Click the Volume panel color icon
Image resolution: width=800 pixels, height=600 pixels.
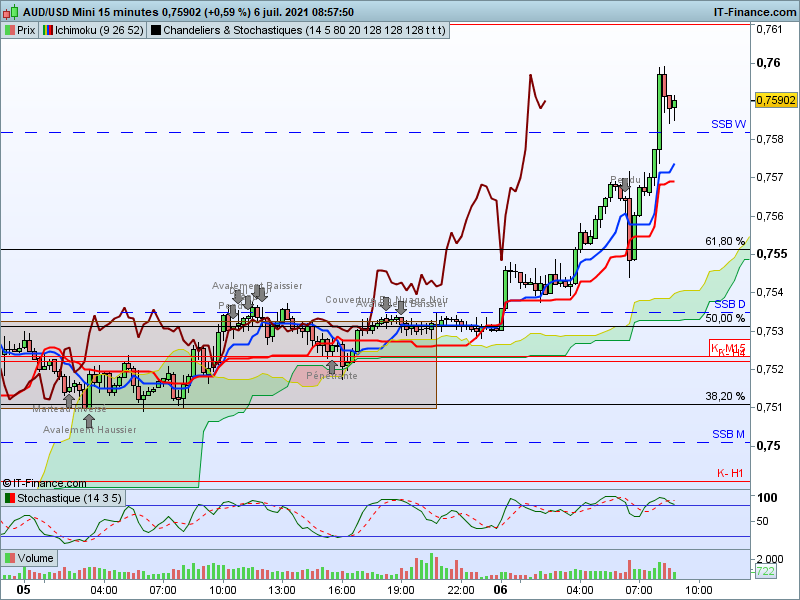(10, 558)
